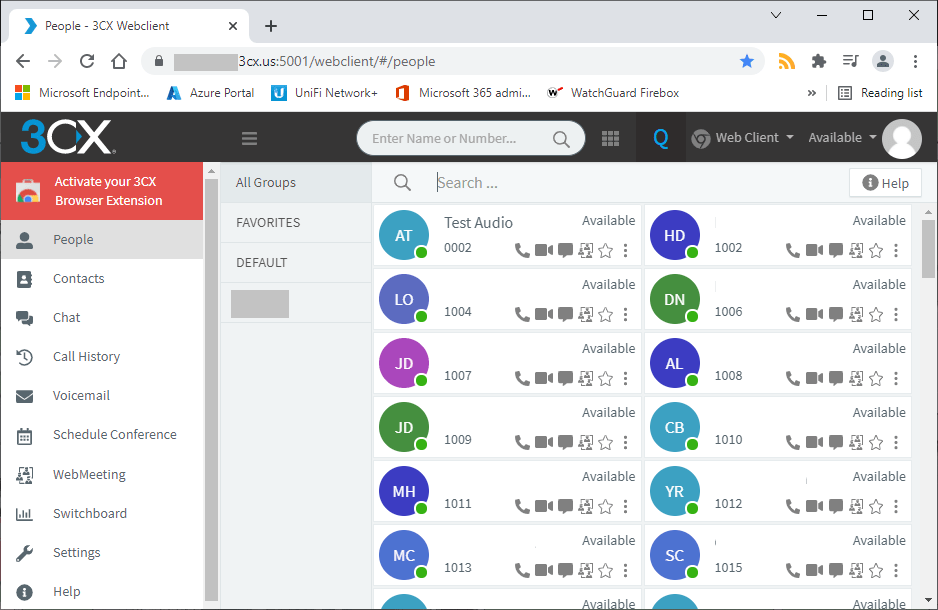Open a new browser tab
Viewport: 938px width, 610px height.
(x=271, y=26)
